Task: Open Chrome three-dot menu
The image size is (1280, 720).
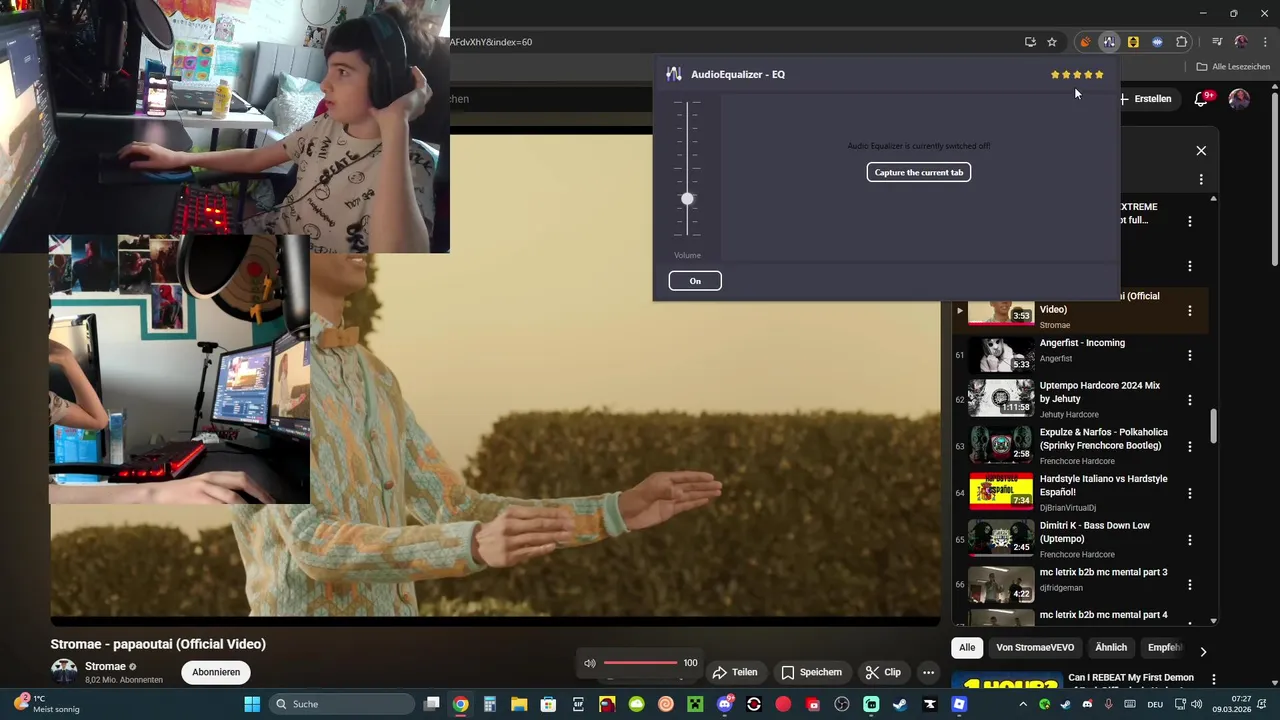Action: tap(1264, 42)
